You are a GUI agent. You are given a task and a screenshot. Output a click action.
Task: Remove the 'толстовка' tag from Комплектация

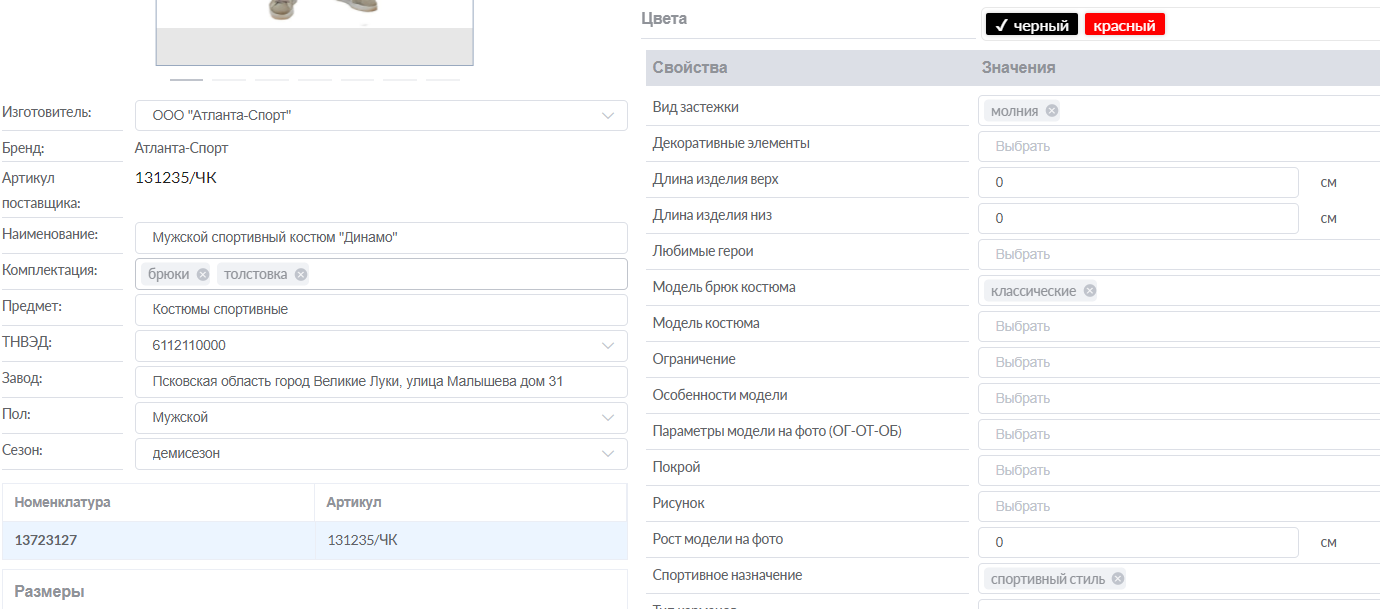coord(301,274)
